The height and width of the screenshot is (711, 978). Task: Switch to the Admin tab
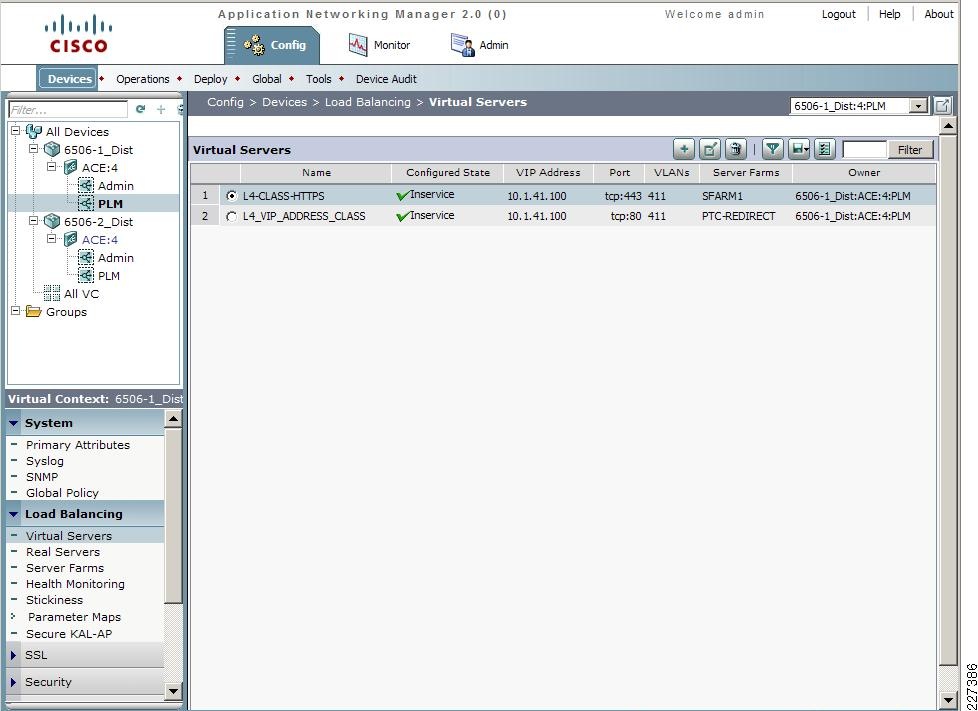point(479,45)
